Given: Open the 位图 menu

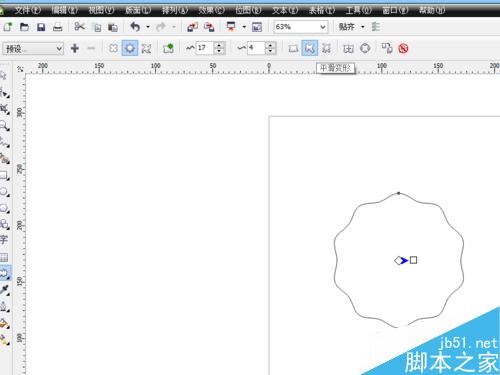Looking at the screenshot, I should (x=248, y=10).
